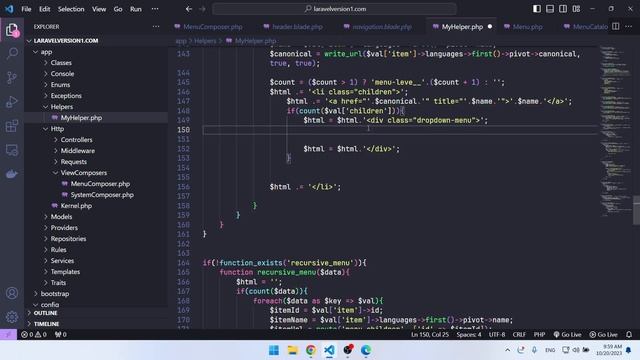Image resolution: width=640 pixels, height=360 pixels.
Task: Click the editor vertical scrollbar thumb
Action: (x=636, y=210)
